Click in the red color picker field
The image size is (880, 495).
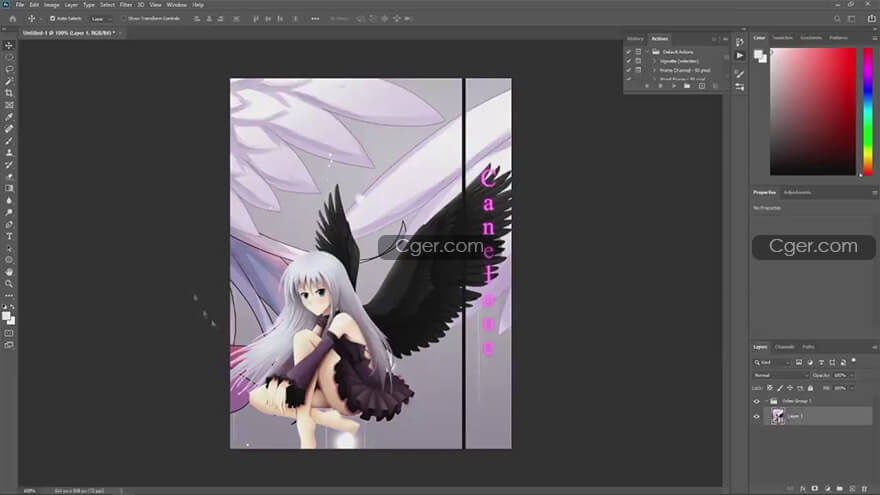[x=813, y=111]
